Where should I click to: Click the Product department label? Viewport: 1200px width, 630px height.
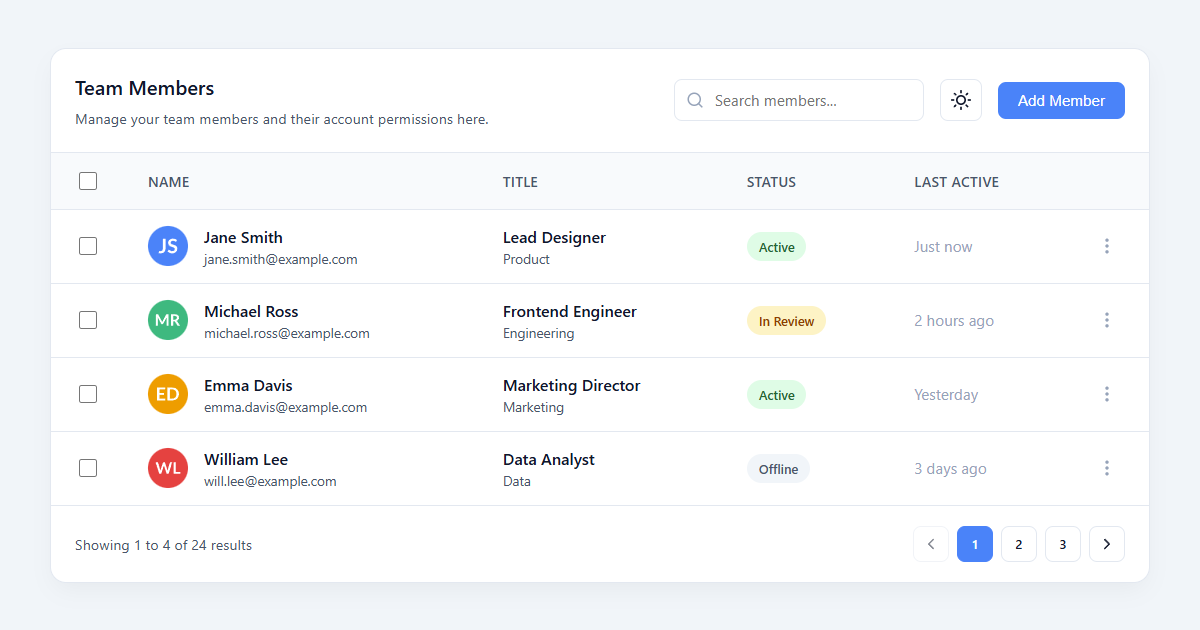[526, 259]
